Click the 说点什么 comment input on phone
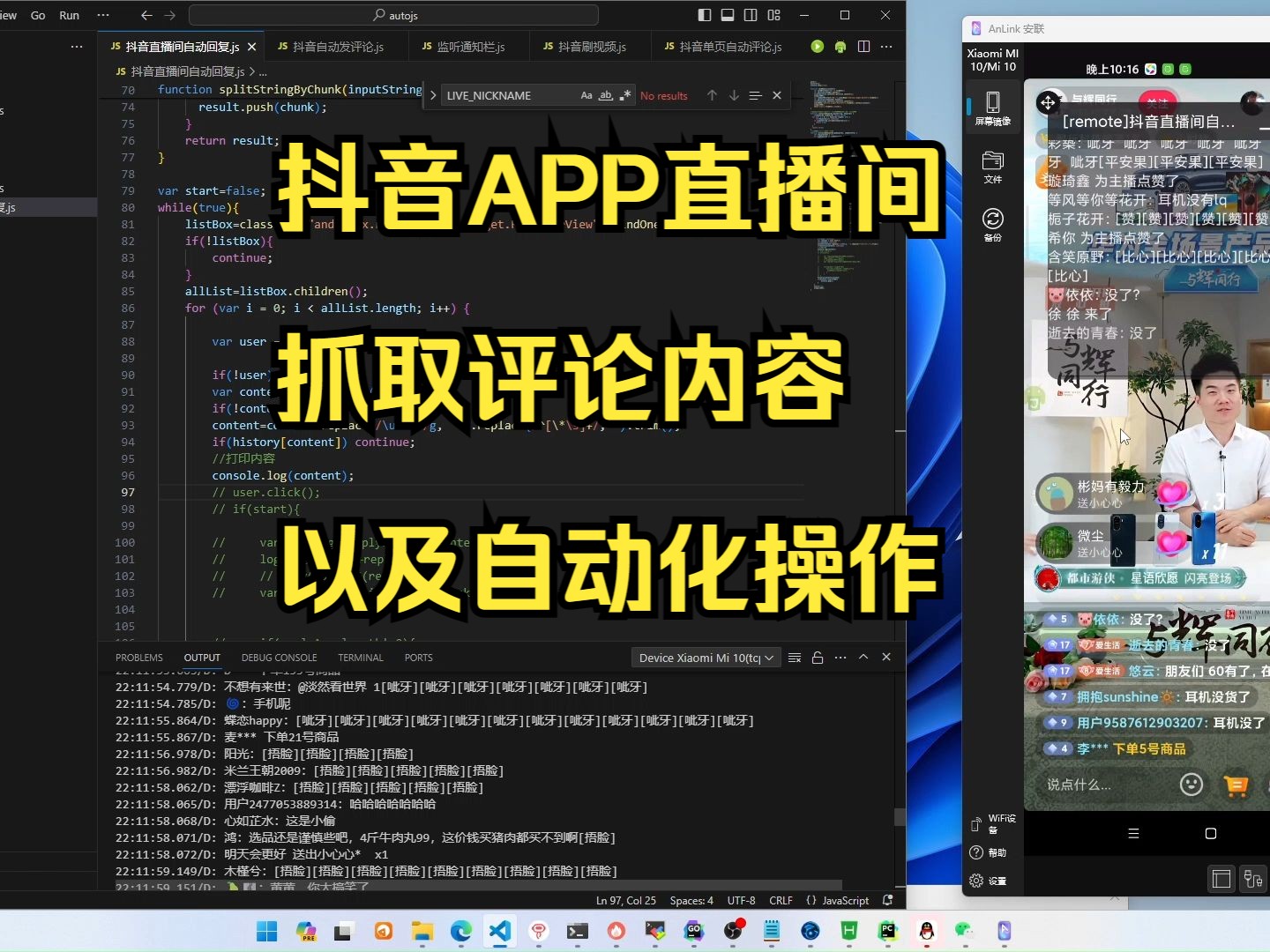 (1079, 785)
